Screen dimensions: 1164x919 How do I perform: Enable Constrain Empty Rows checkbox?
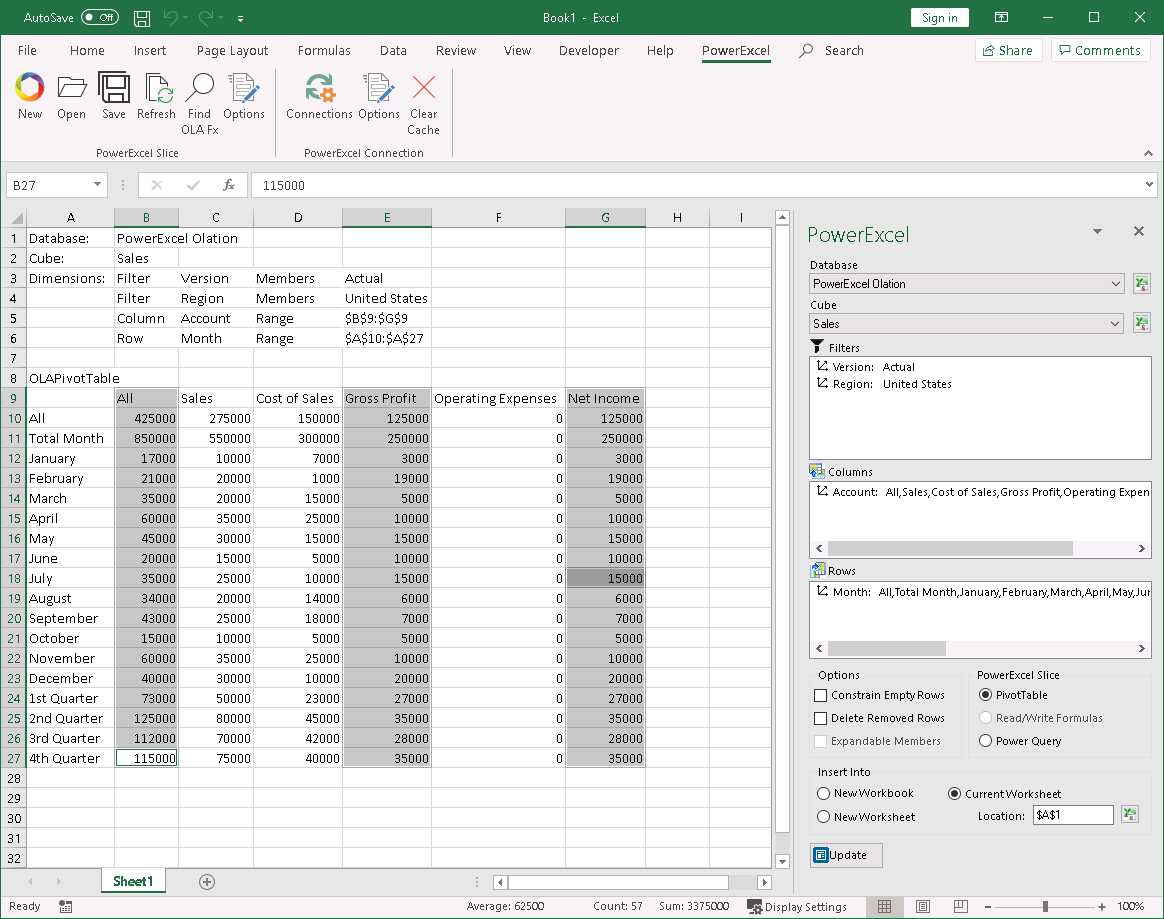point(820,696)
